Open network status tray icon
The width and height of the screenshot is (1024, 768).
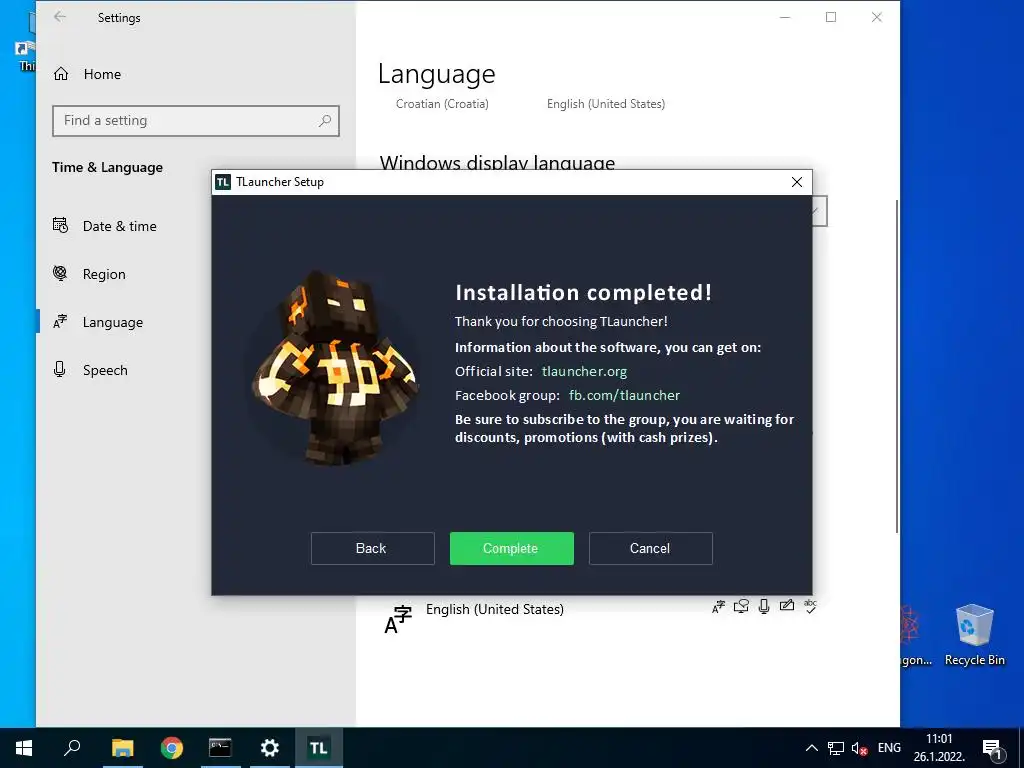(x=836, y=748)
